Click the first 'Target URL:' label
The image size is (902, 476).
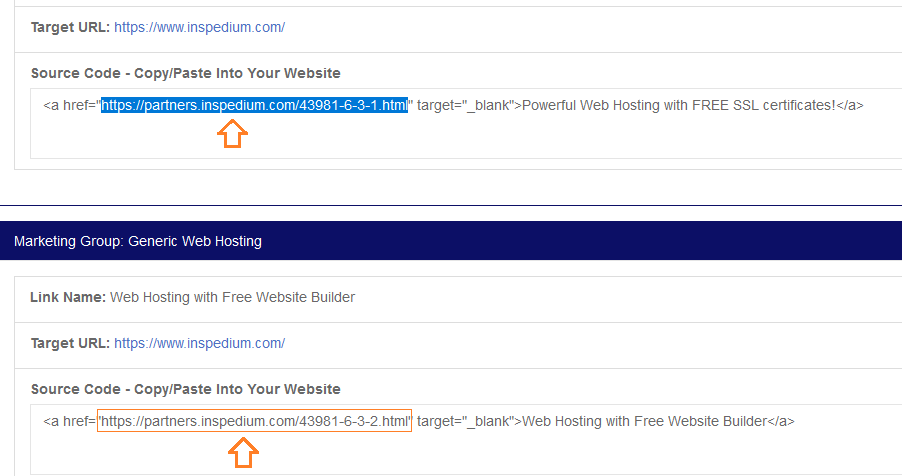70,27
